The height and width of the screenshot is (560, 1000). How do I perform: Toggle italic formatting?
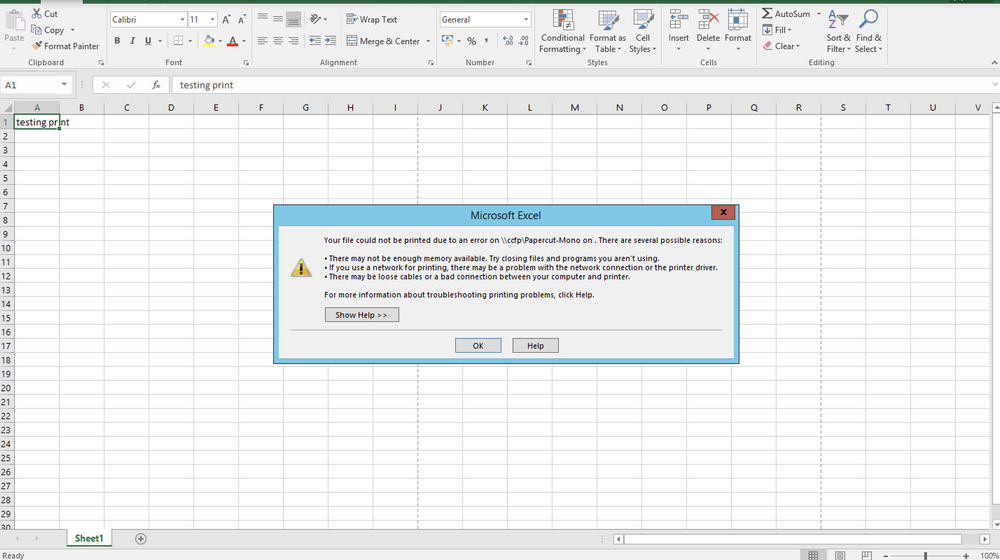(133, 41)
